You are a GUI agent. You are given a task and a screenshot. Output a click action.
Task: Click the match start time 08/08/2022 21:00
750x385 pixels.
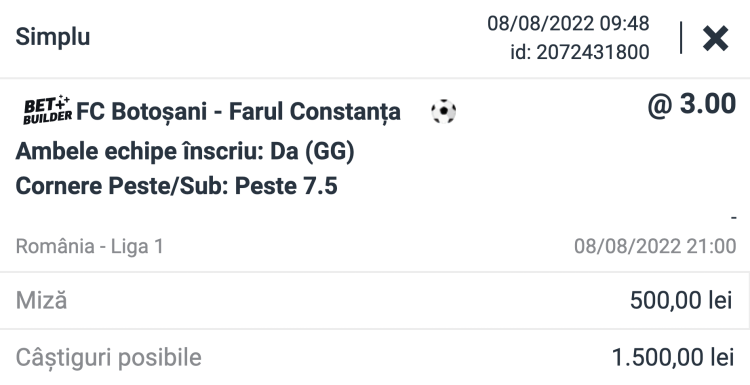click(655, 246)
